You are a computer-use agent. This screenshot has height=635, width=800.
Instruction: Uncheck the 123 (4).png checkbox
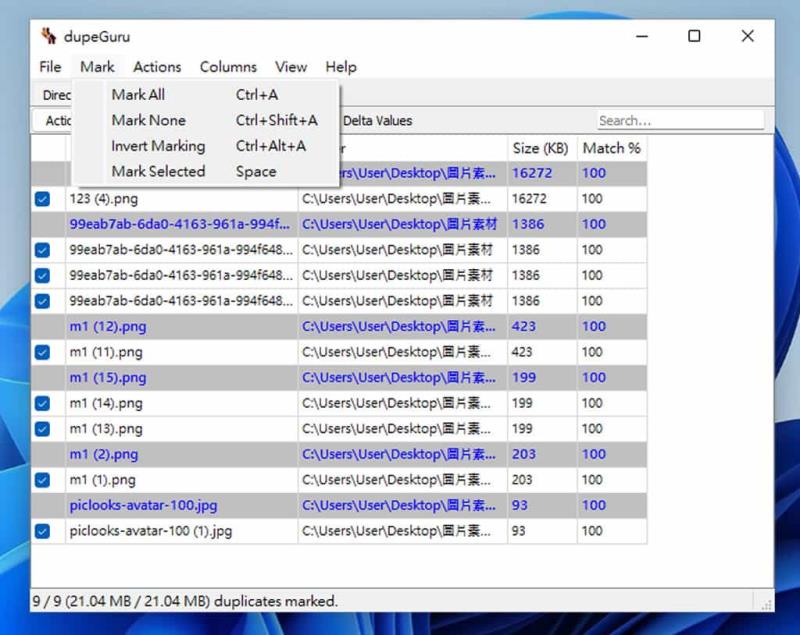[42, 199]
